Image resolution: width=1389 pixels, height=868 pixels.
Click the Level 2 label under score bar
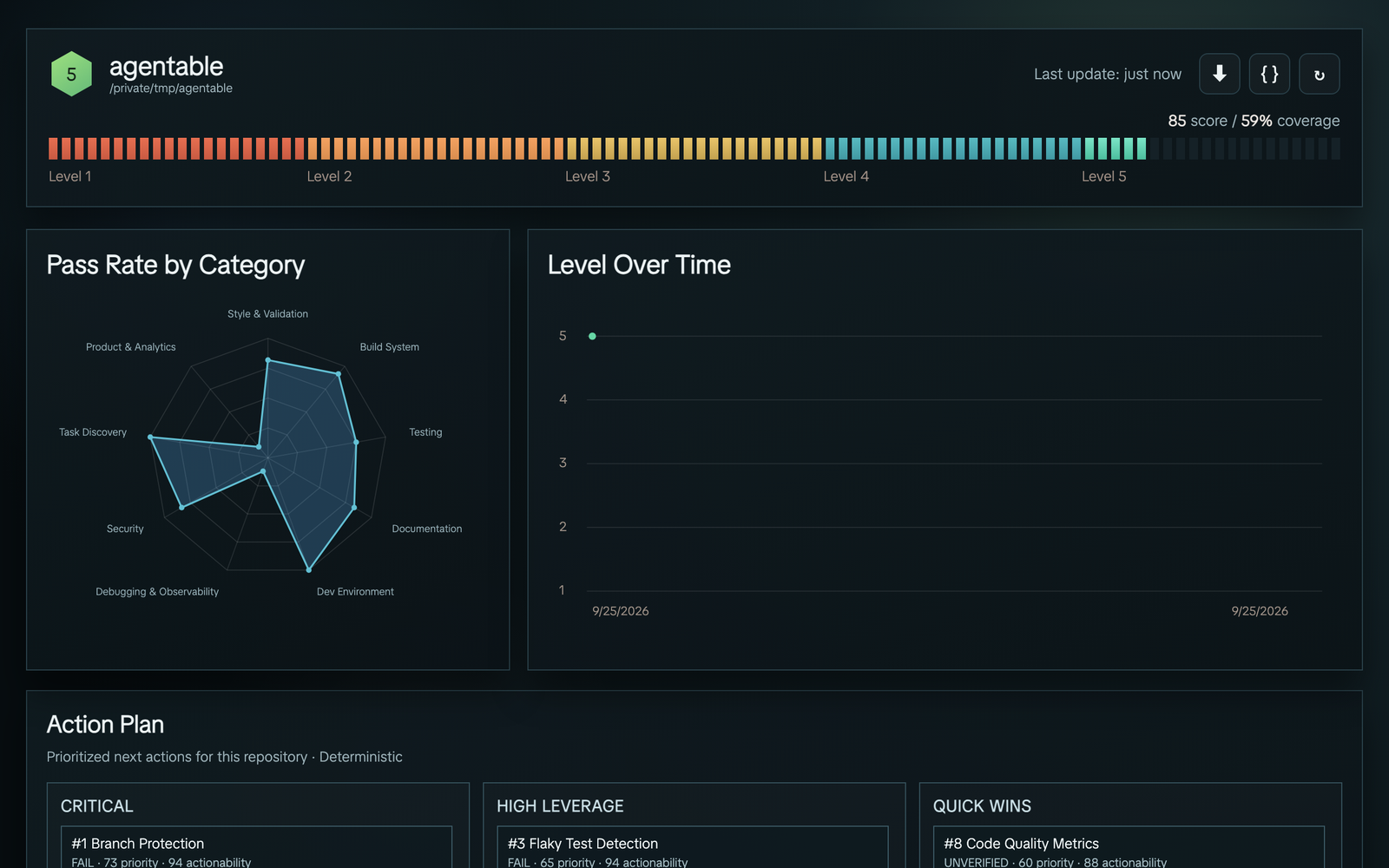coord(329,176)
